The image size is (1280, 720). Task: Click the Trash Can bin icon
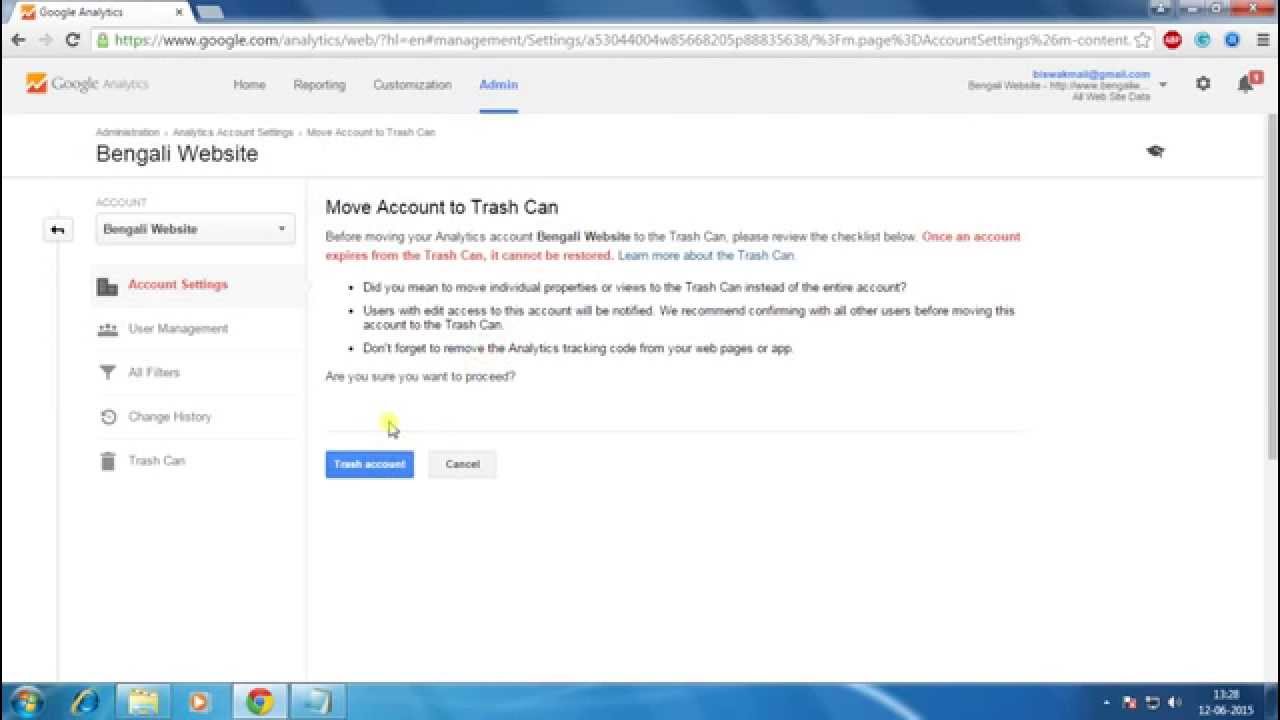(x=108, y=461)
